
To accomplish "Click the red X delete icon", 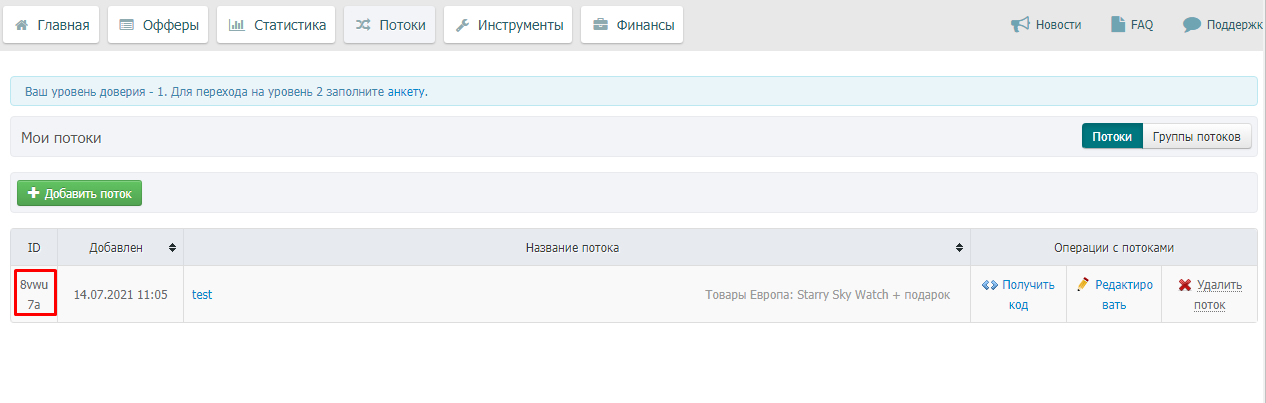I will coord(1184,285).
